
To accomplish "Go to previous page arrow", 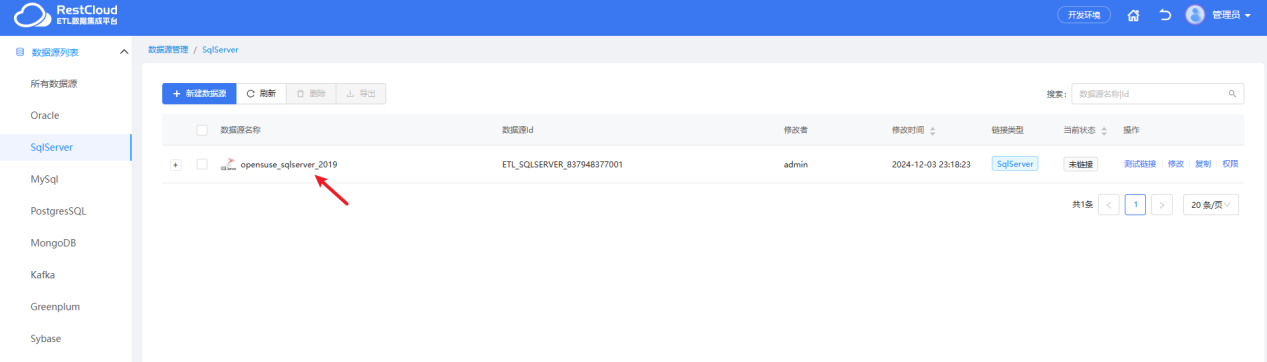I will click(1109, 204).
